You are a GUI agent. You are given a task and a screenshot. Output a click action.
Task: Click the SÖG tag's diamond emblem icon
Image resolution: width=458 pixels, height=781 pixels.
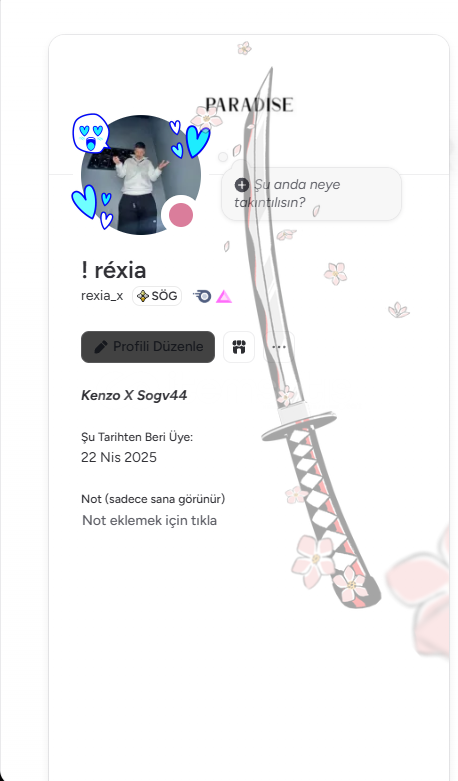click(143, 296)
